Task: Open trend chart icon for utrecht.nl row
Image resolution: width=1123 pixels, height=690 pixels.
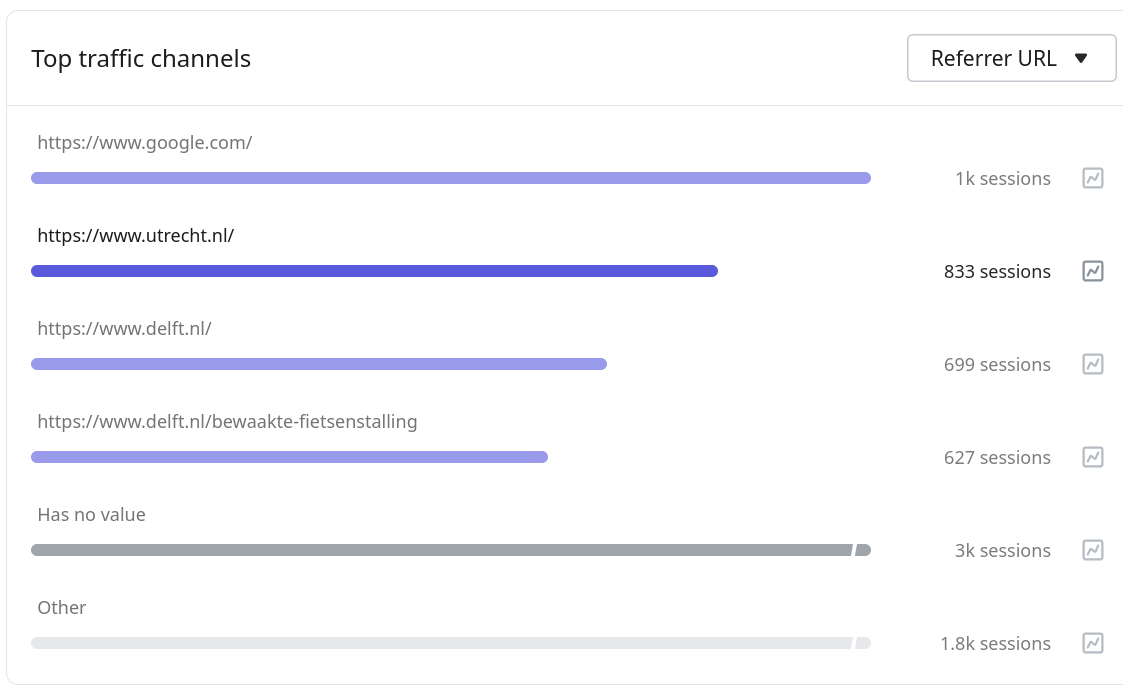Action: click(x=1093, y=271)
